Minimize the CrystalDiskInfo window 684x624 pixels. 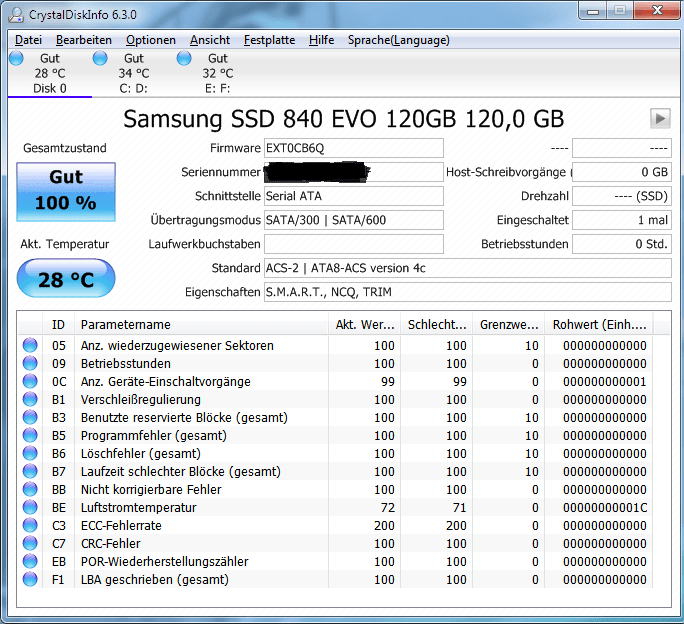pyautogui.click(x=593, y=11)
